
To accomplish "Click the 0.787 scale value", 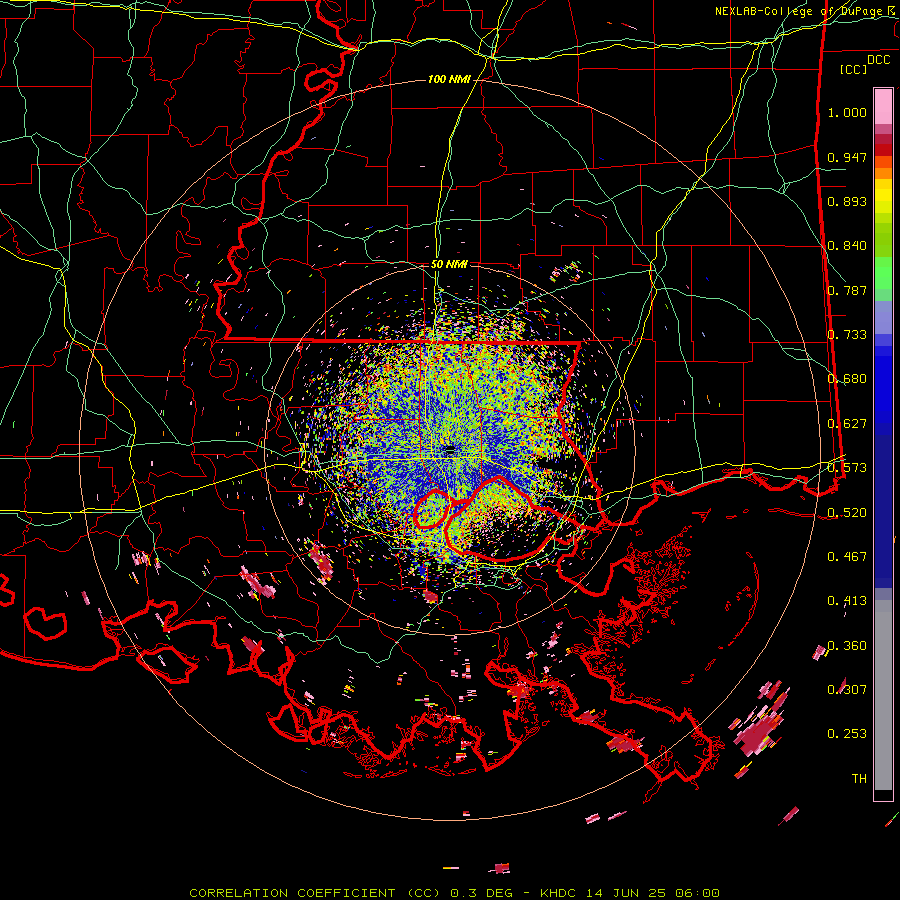I will 847,290.
